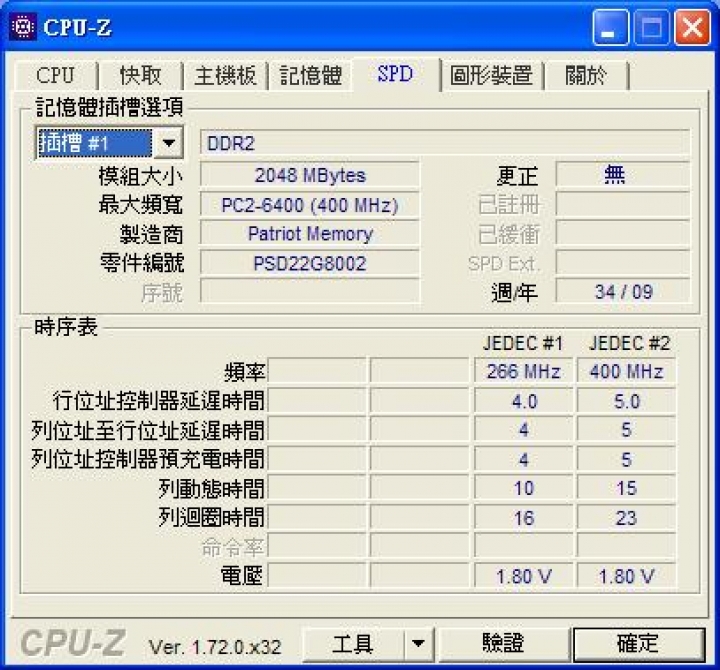Click the 行位址控制器延遲時間 label

pyautogui.click(x=158, y=401)
